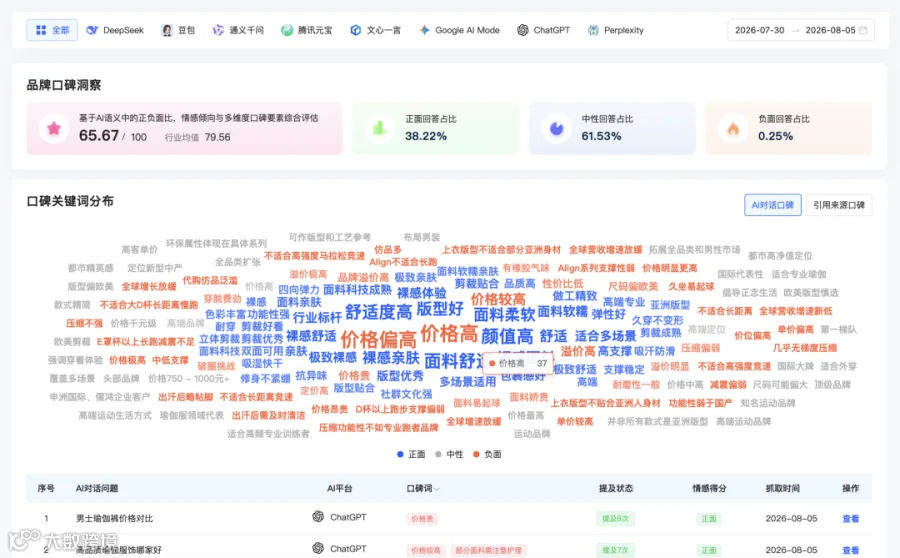
Task: Click the 序号 column header
Action: coord(45,488)
